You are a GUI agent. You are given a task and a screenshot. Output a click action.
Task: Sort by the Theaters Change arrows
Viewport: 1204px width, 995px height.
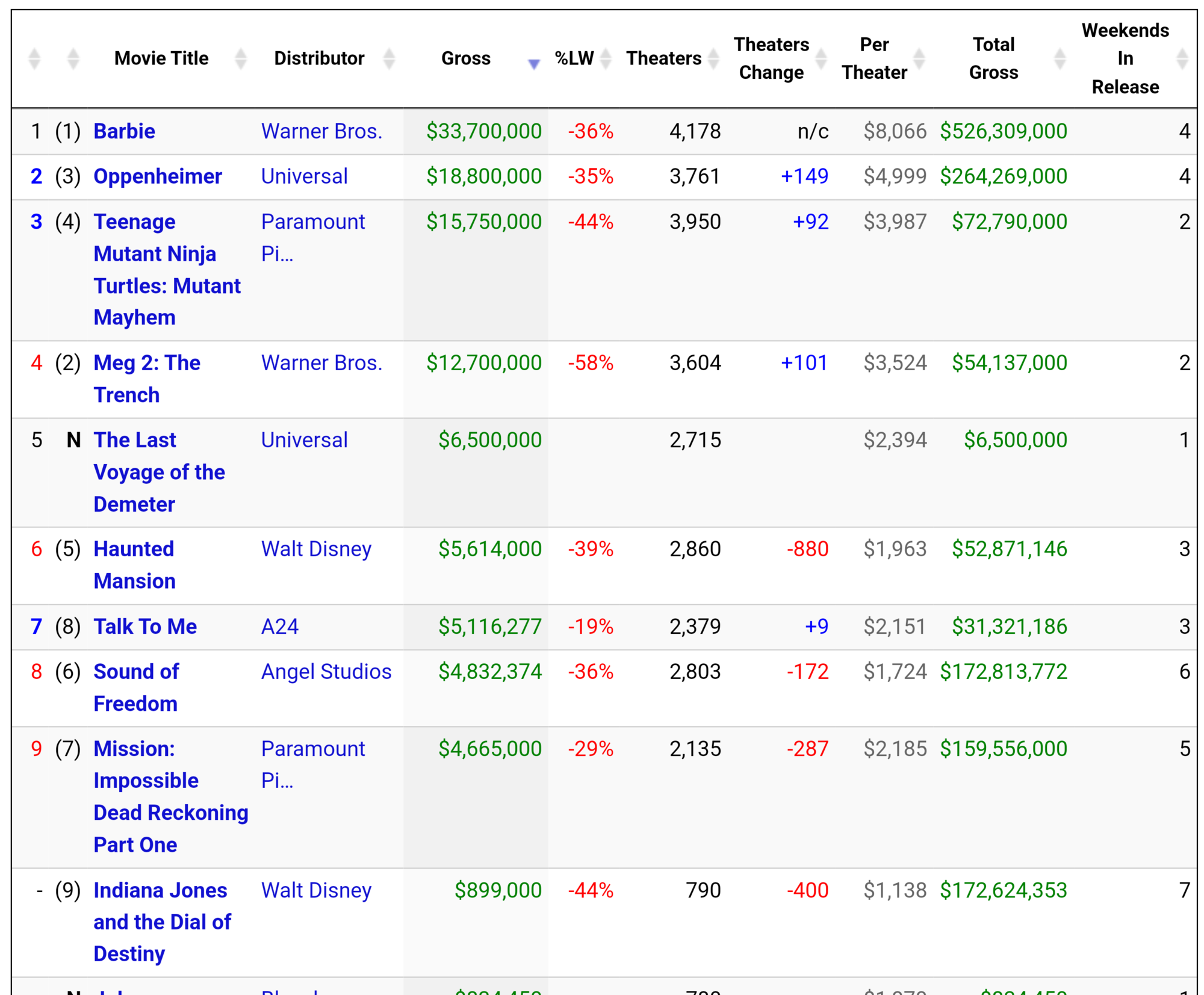pos(821,58)
